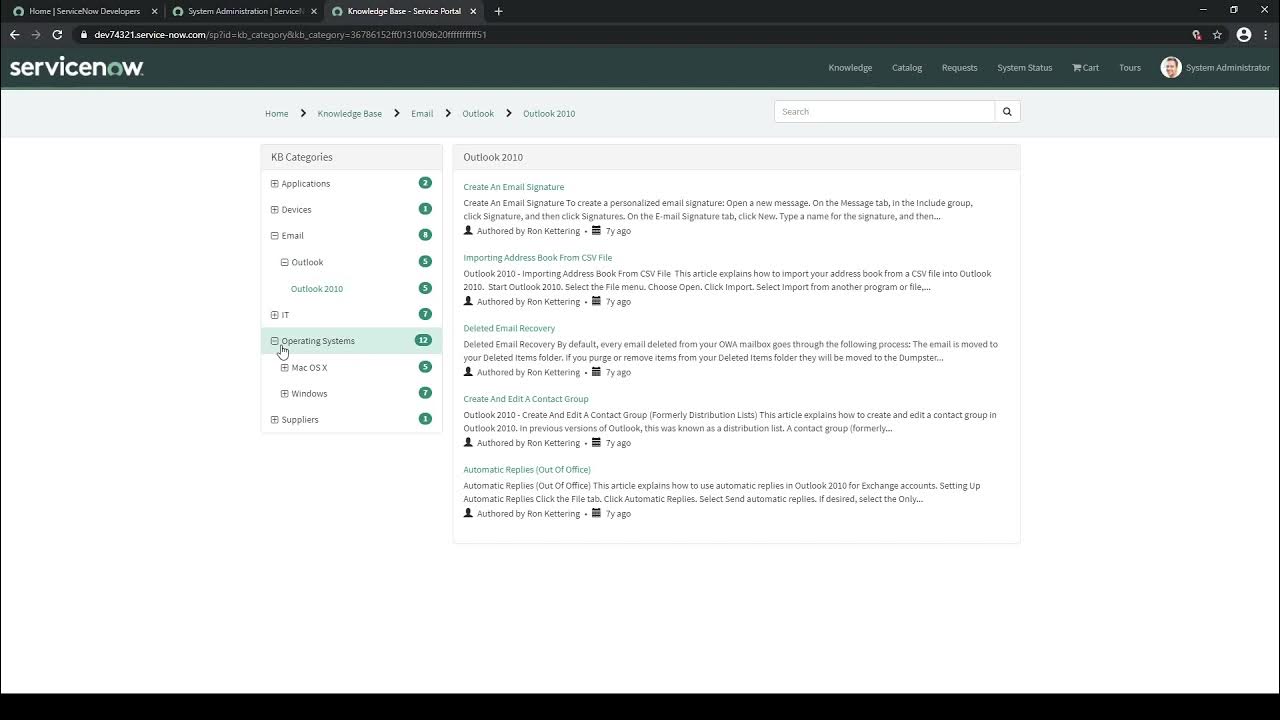Click the calendar icon under Deleted Email Recovery
The height and width of the screenshot is (720, 1280).
pyautogui.click(x=597, y=372)
